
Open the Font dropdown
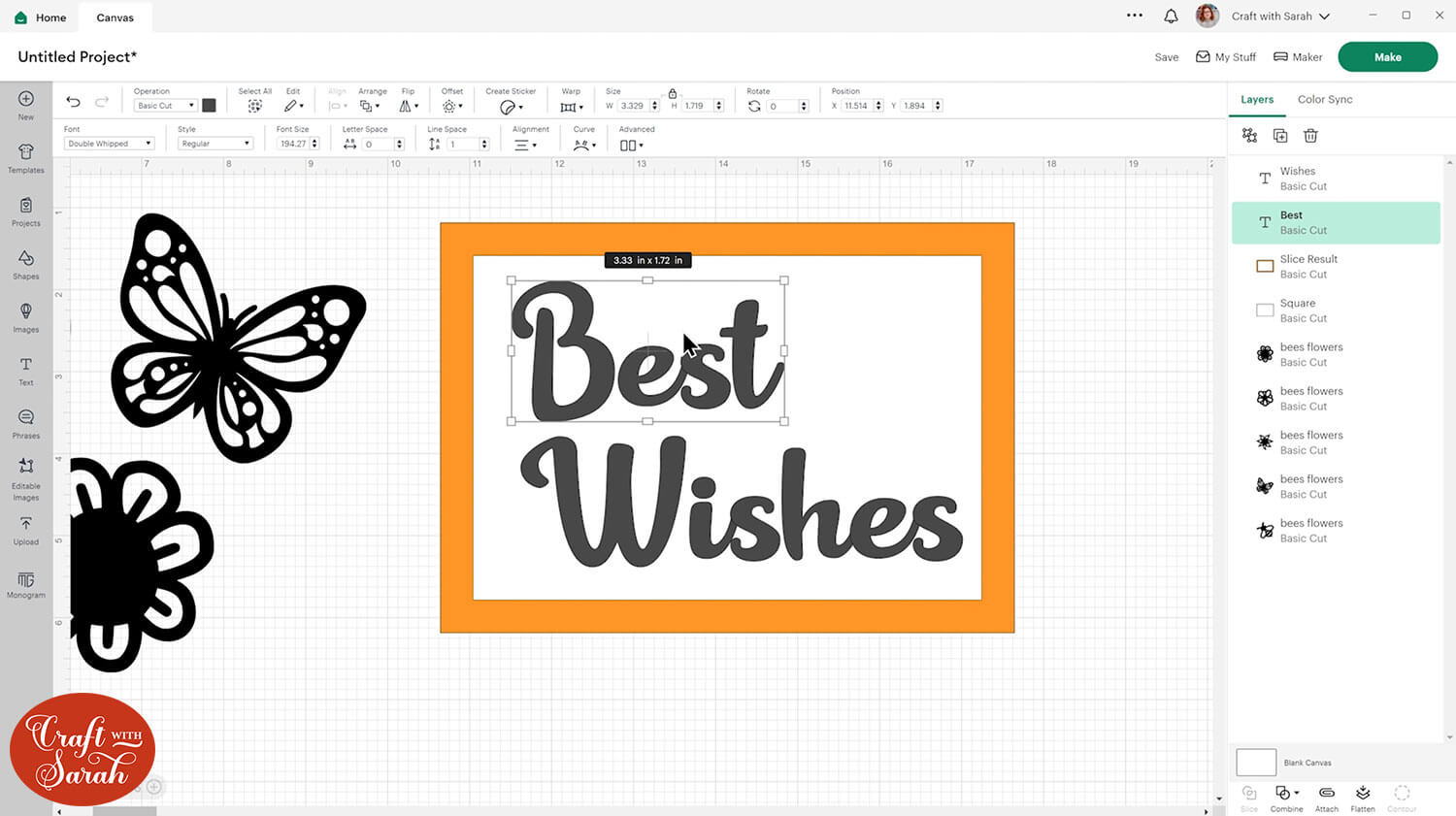point(109,144)
